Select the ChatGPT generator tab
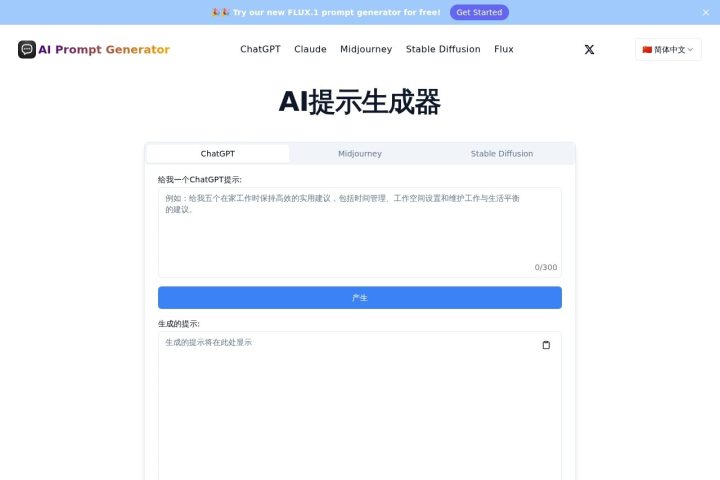This screenshot has width=720, height=480. click(218, 153)
